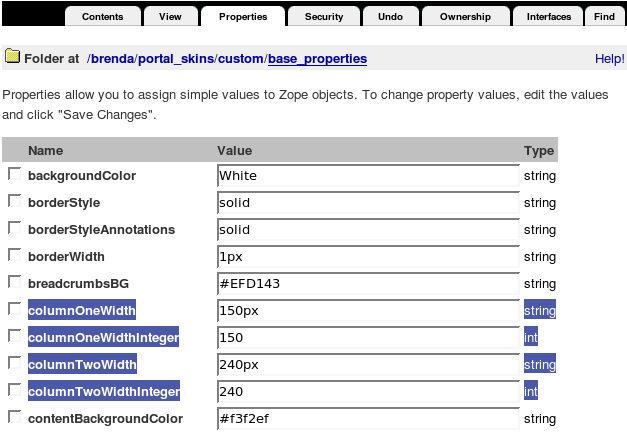This screenshot has width=627, height=432.
Task: Click the Find tab
Action: tap(604, 16)
